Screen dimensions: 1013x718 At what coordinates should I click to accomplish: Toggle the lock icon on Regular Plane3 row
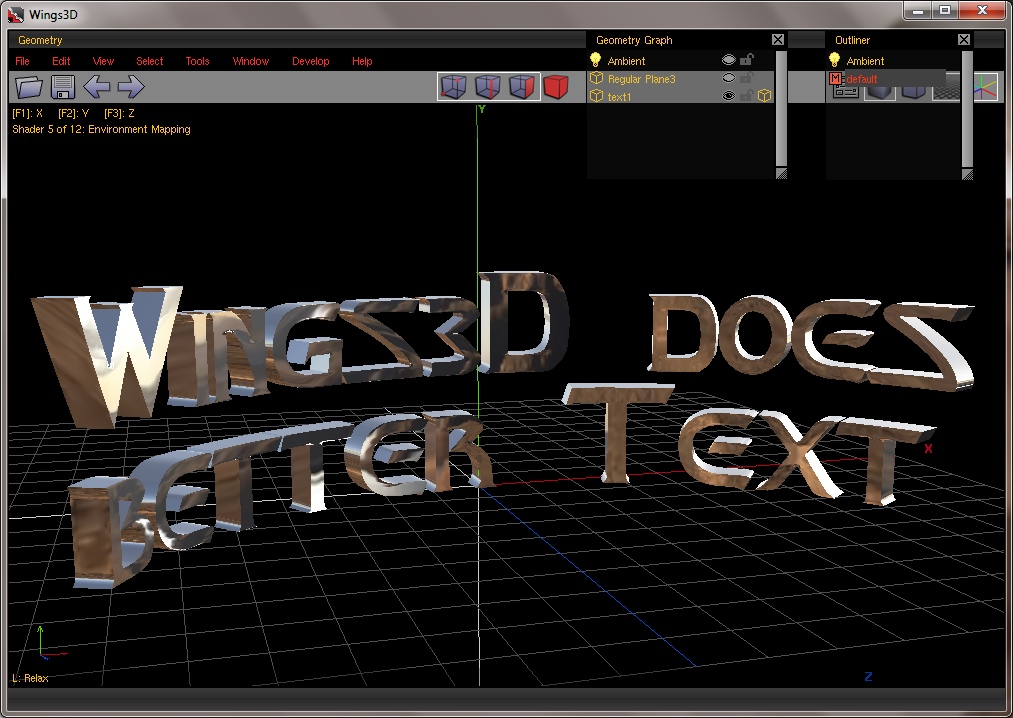tap(747, 78)
